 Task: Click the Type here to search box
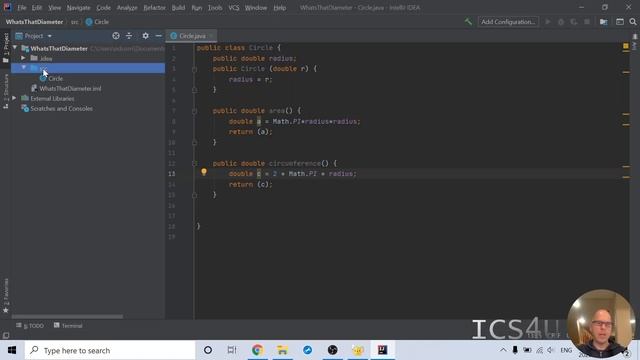pos(110,350)
